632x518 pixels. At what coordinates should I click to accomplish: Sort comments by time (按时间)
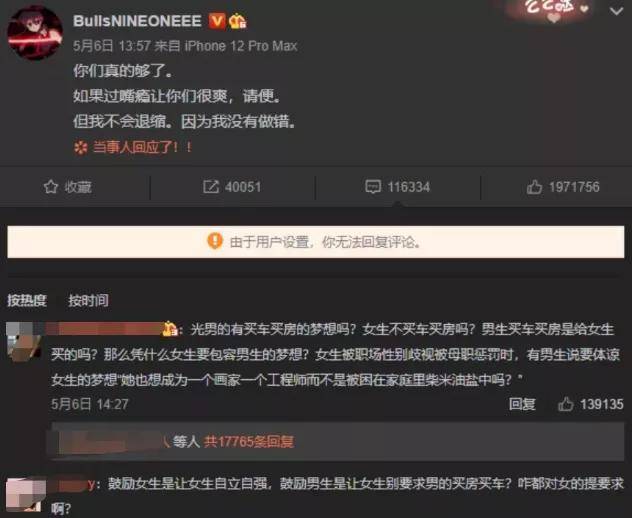tap(88, 300)
